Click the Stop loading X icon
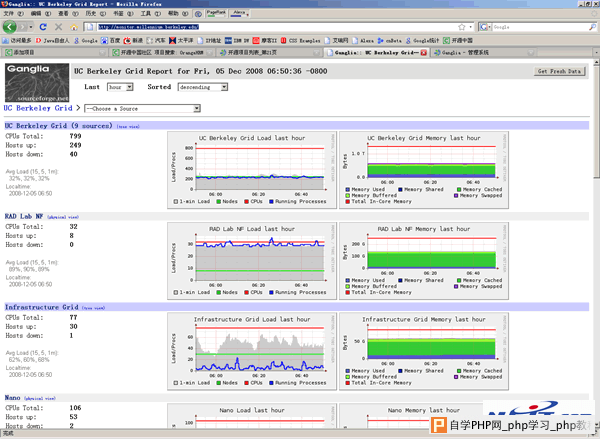 tap(58, 27)
